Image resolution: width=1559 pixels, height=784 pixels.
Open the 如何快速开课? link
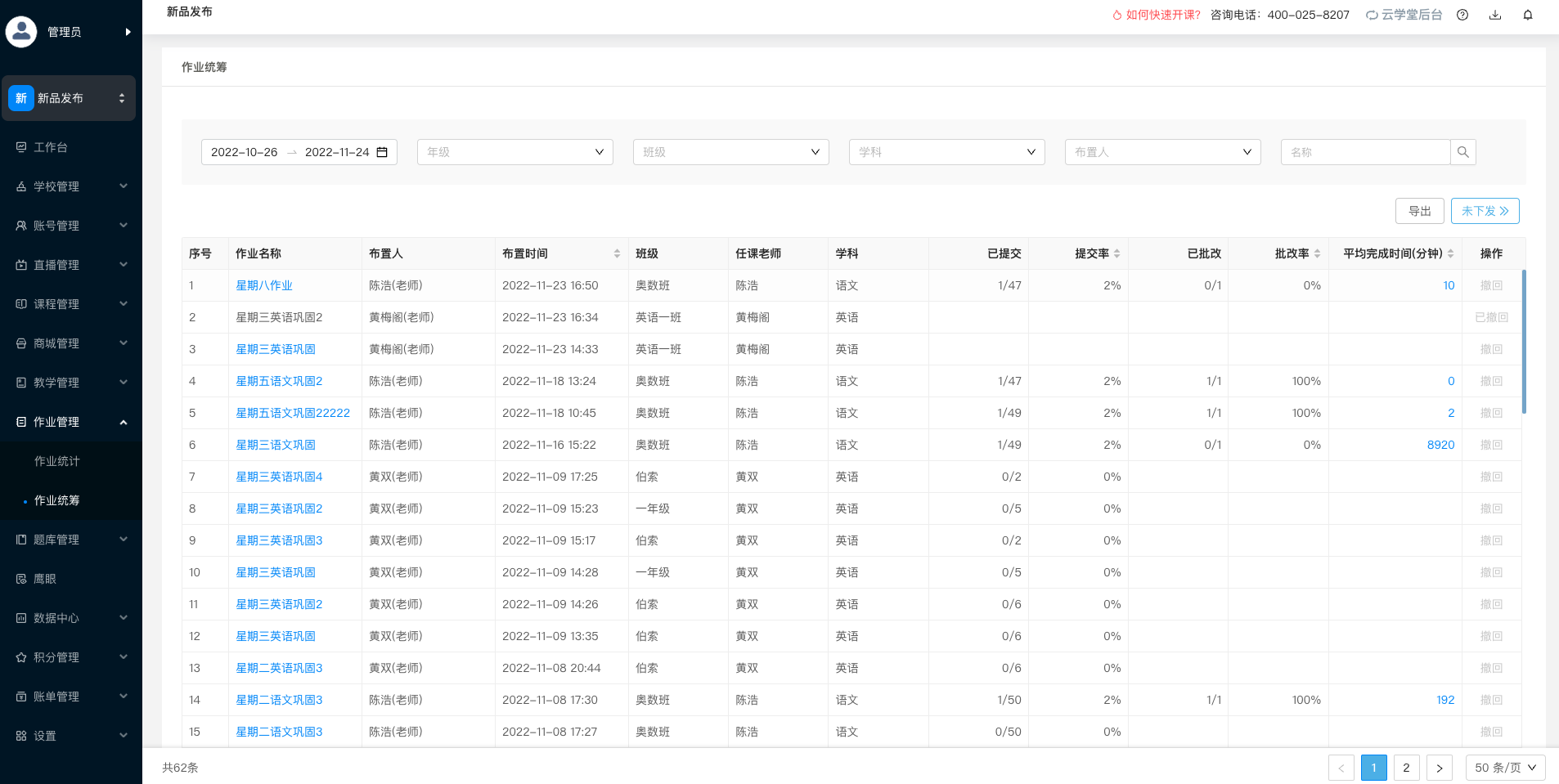1157,15
